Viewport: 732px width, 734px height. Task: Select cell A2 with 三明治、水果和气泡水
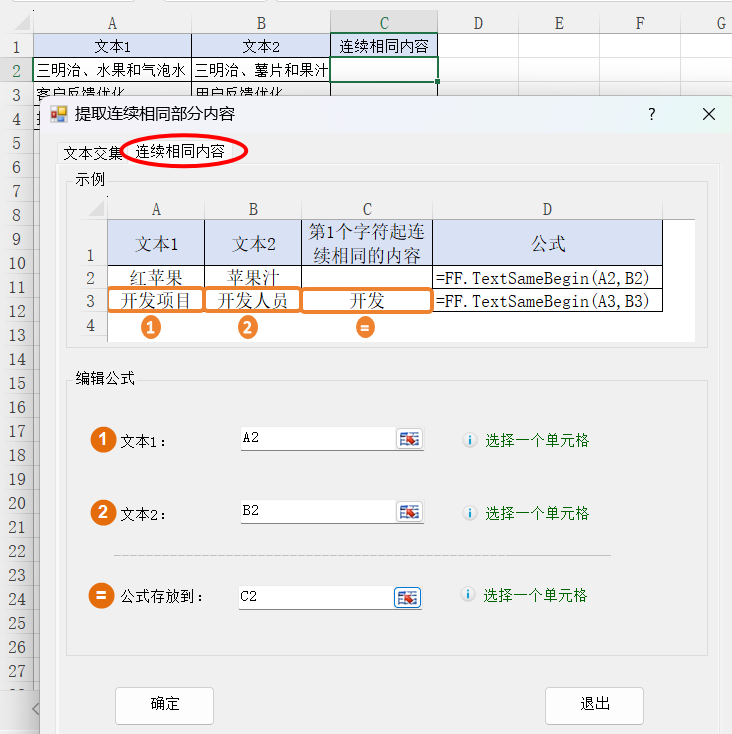(x=111, y=70)
